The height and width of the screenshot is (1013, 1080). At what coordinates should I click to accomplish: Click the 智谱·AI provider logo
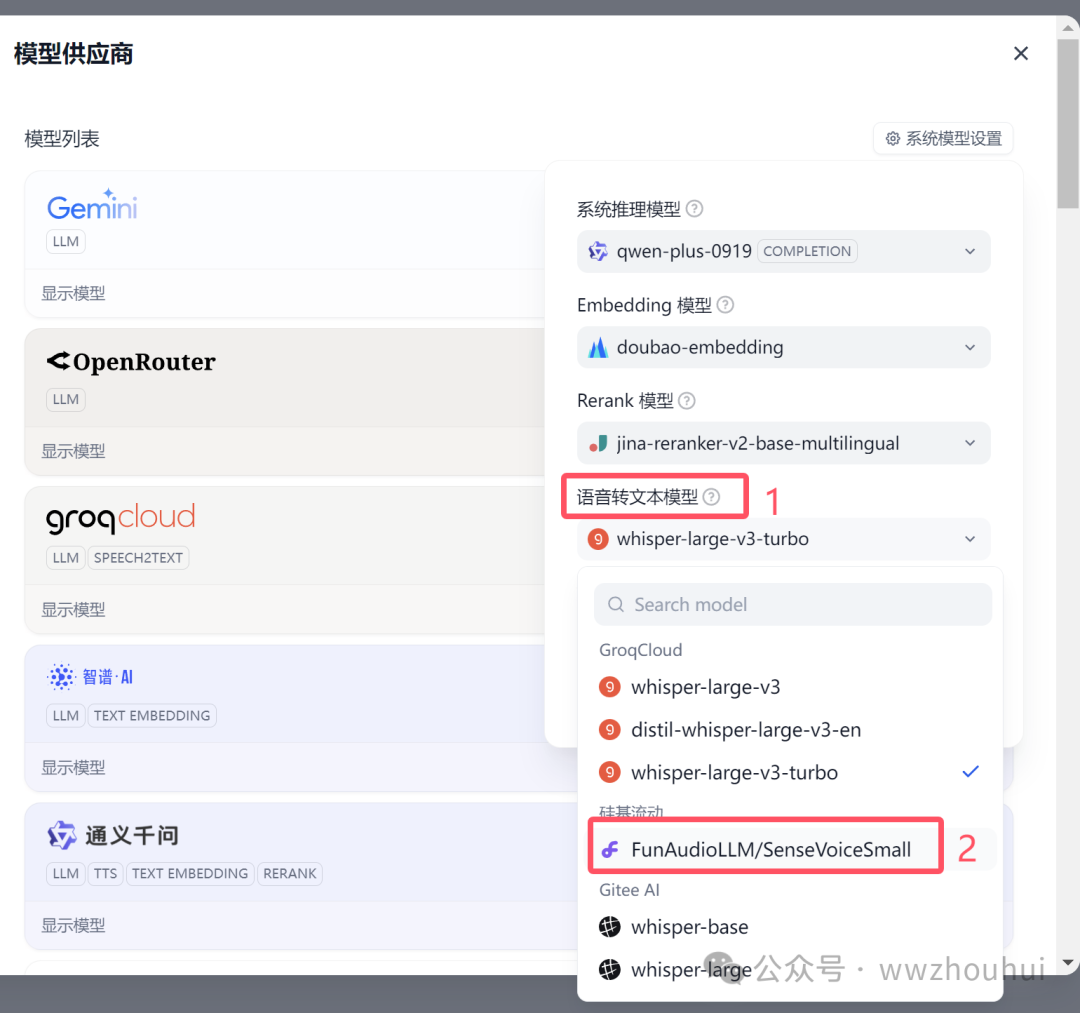pyautogui.click(x=90, y=677)
